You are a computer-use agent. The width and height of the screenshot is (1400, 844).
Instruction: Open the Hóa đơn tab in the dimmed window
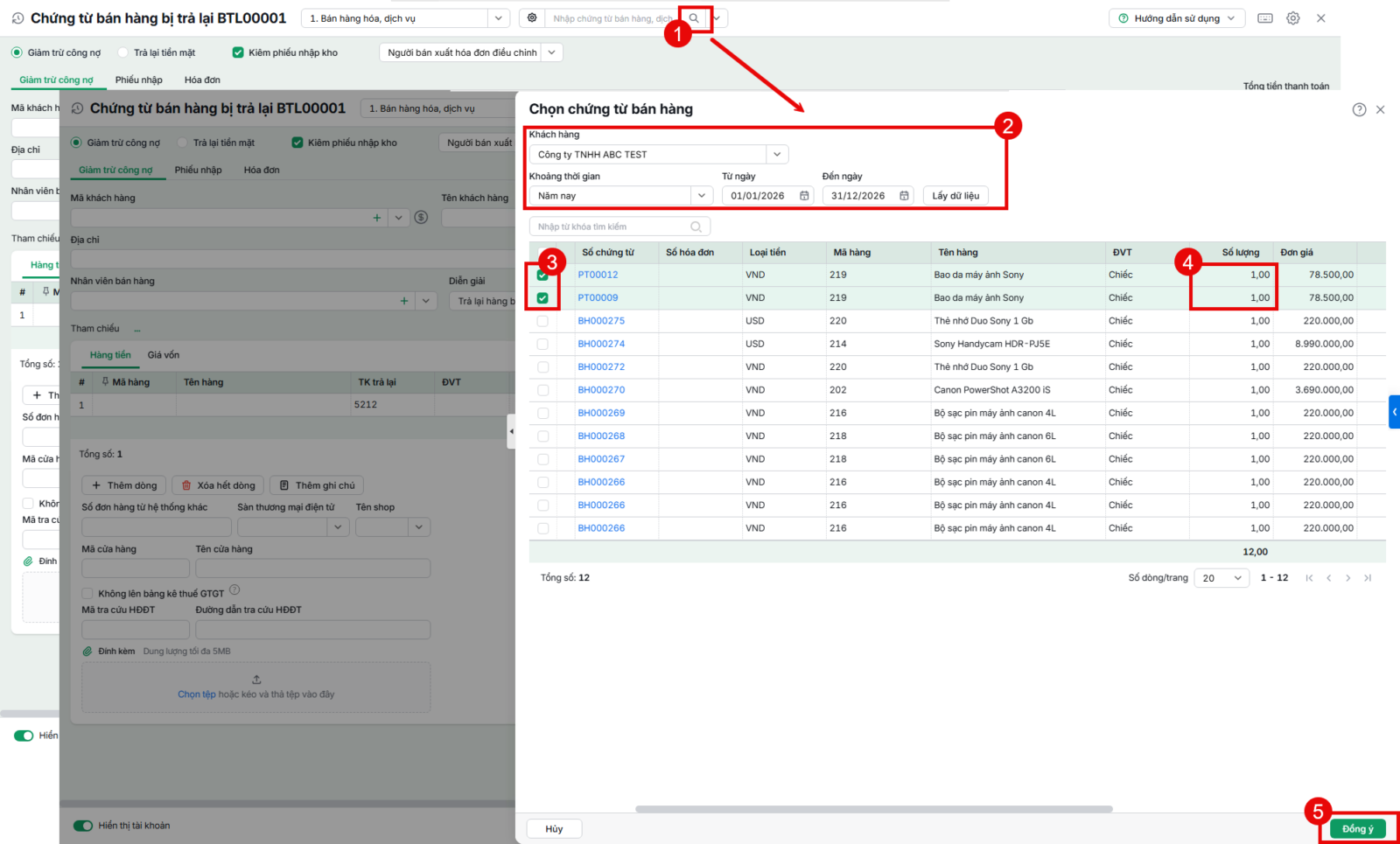pyautogui.click(x=262, y=170)
